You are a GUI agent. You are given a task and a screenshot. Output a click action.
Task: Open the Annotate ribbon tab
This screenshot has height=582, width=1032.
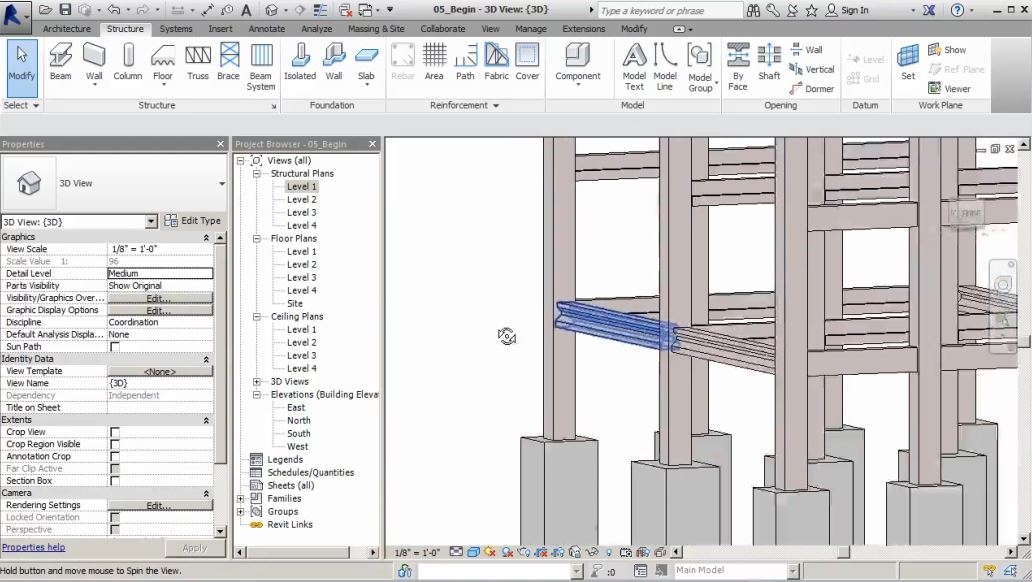click(x=267, y=29)
